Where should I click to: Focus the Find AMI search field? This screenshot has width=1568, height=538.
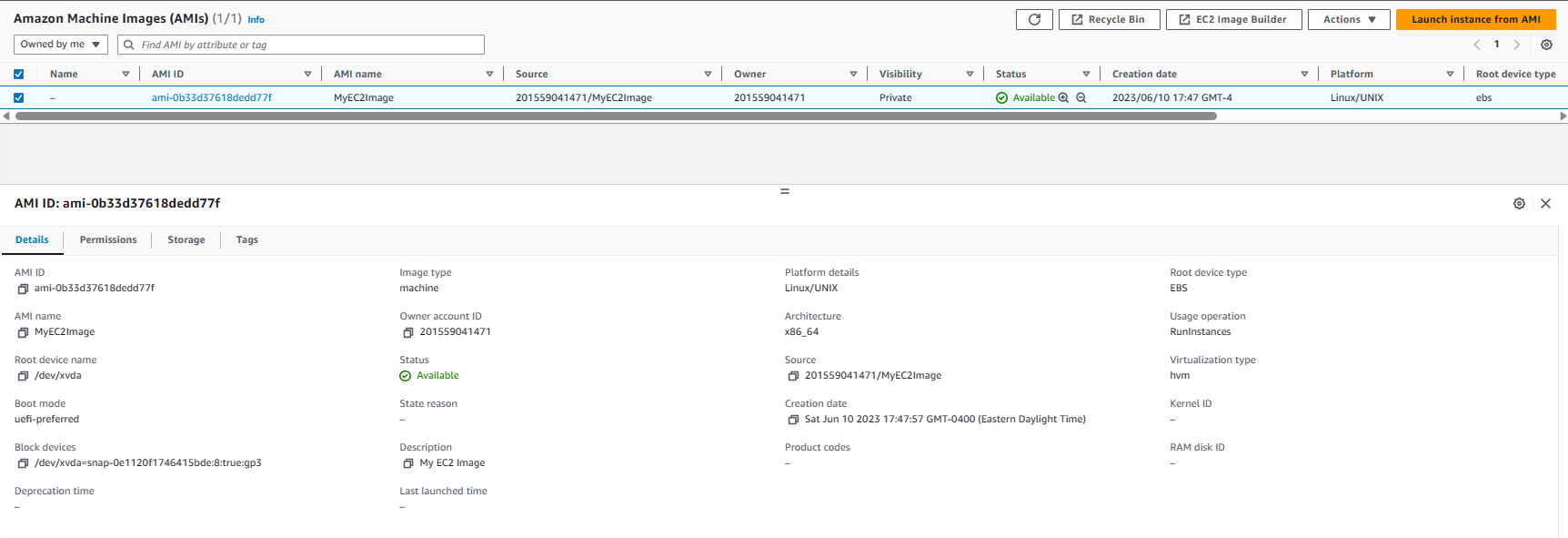300,45
